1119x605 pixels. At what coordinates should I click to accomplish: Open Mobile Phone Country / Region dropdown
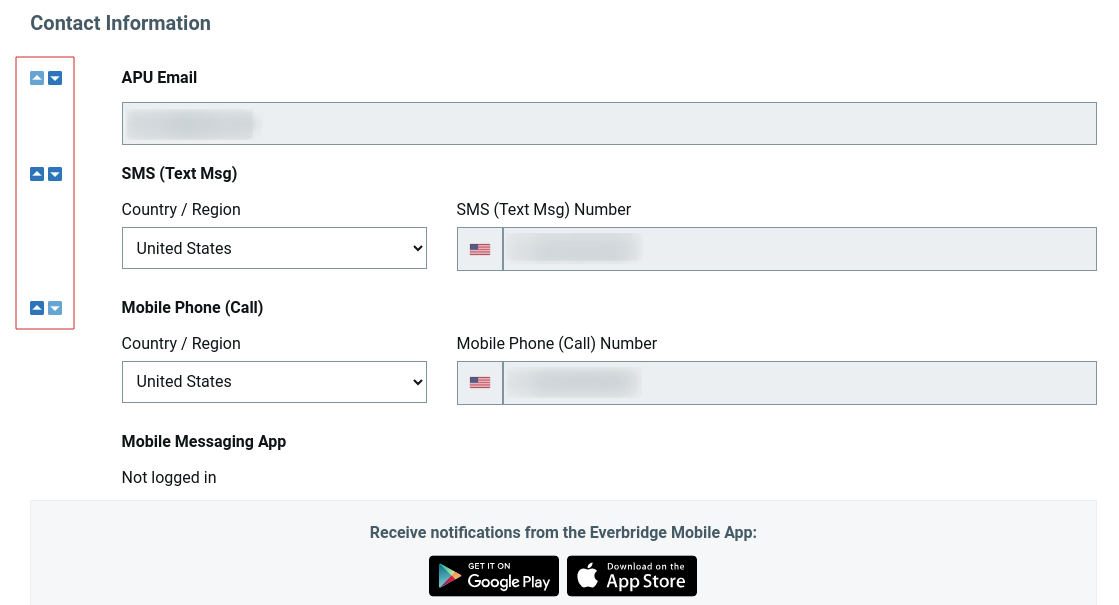[x=274, y=382]
